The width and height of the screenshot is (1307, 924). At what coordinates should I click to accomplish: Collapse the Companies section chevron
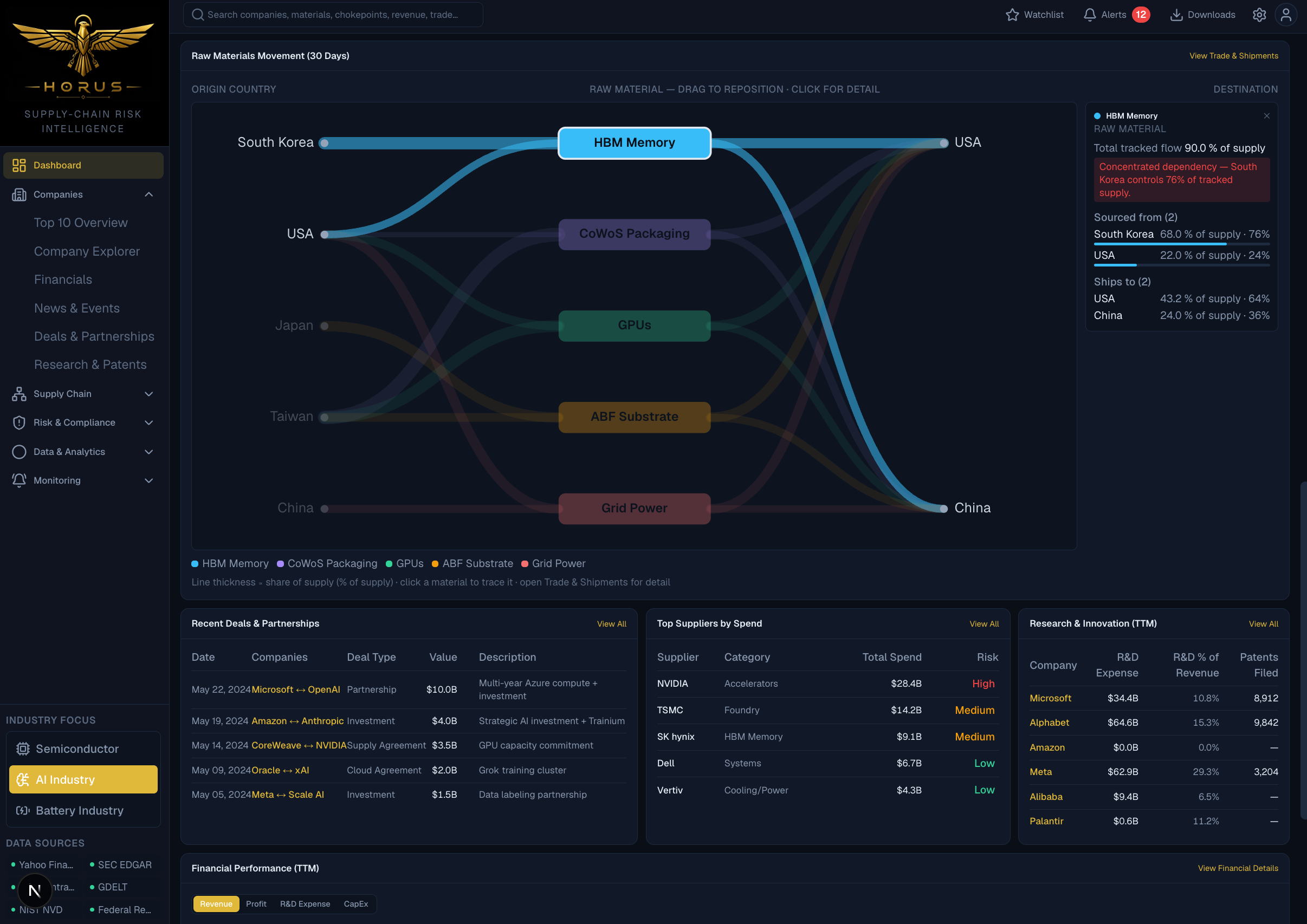pos(148,194)
